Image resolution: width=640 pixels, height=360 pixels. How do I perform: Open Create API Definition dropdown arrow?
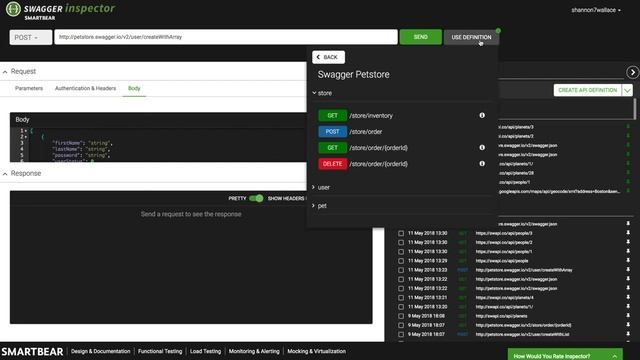(627, 90)
